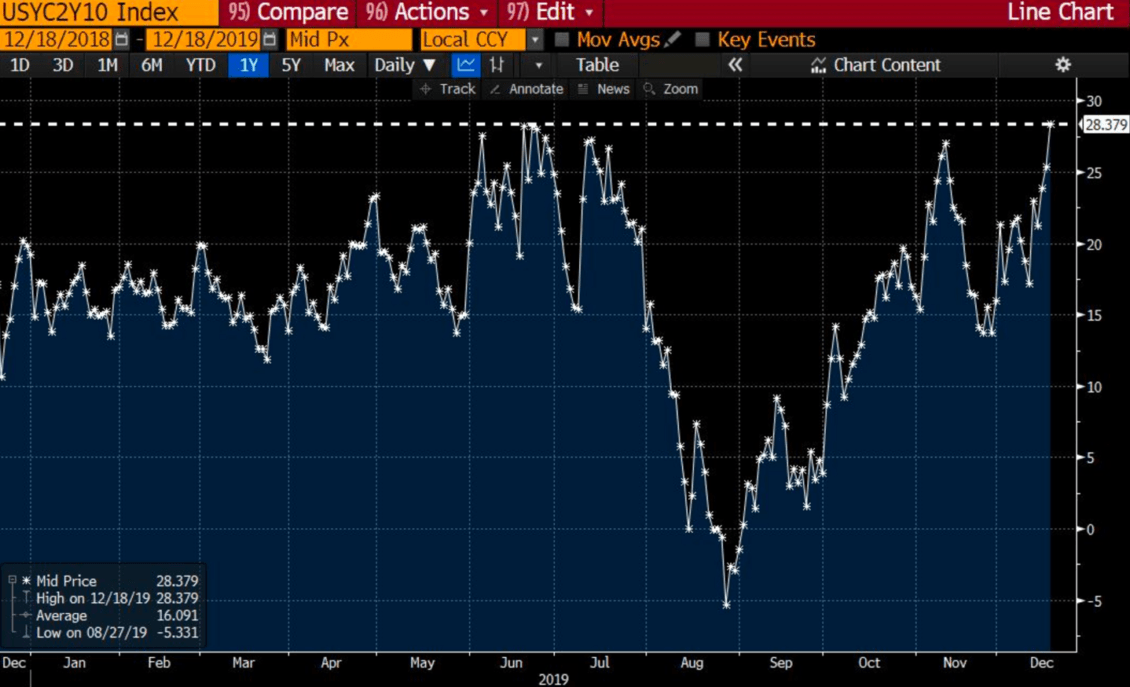Click the Chart Content icon
Viewport: 1130px width, 687px height.
818,66
